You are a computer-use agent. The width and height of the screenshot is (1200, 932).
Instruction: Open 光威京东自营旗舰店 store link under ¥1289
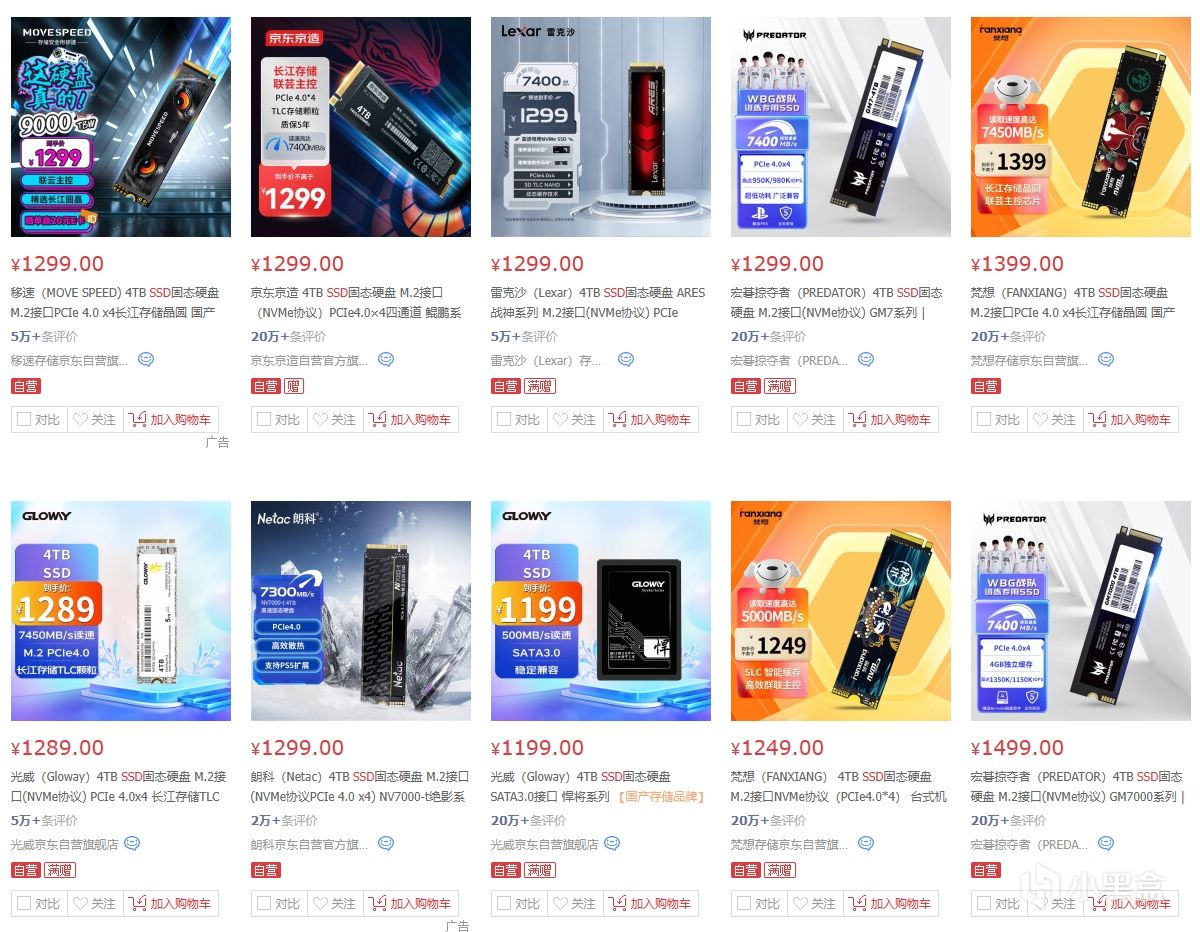click(65, 844)
